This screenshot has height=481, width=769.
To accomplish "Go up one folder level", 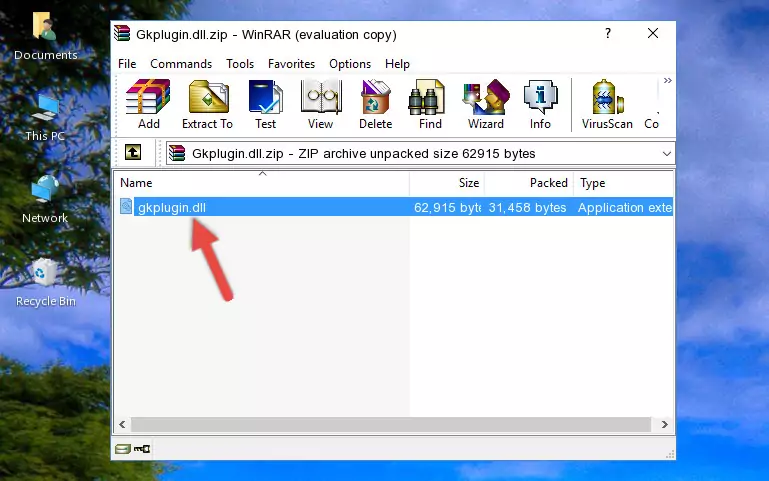I will (133, 152).
